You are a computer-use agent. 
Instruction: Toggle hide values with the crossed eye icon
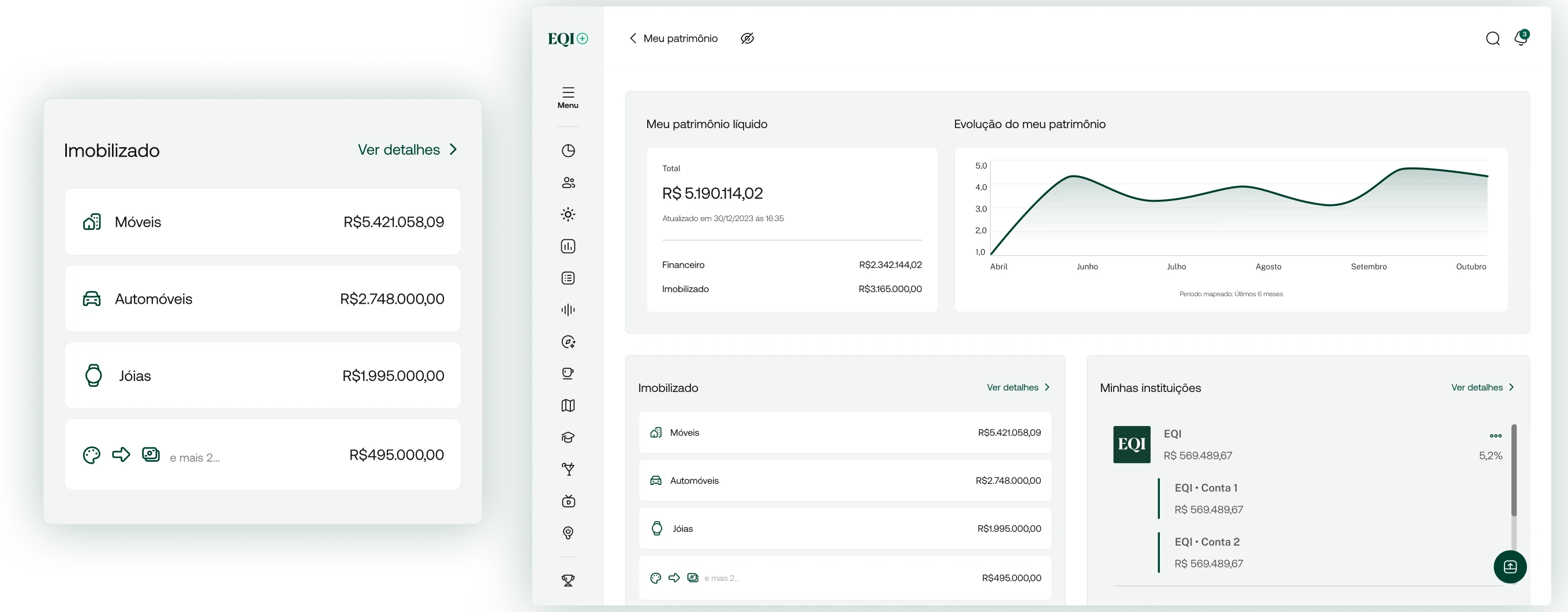point(748,38)
